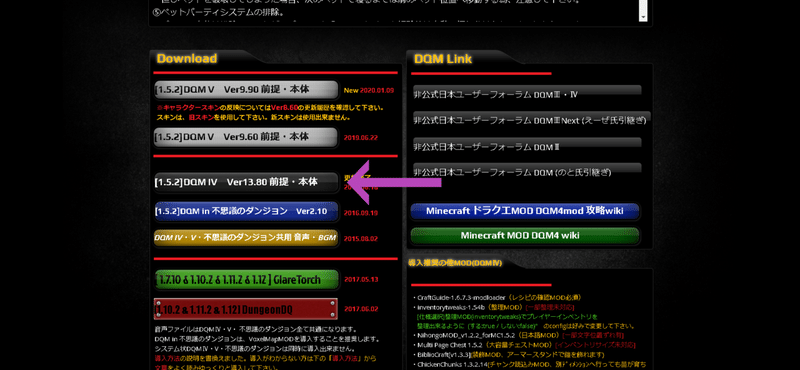
Task: Click the 導入推奨の他MOD(DQMⅣ) heading
Action: click(x=455, y=263)
